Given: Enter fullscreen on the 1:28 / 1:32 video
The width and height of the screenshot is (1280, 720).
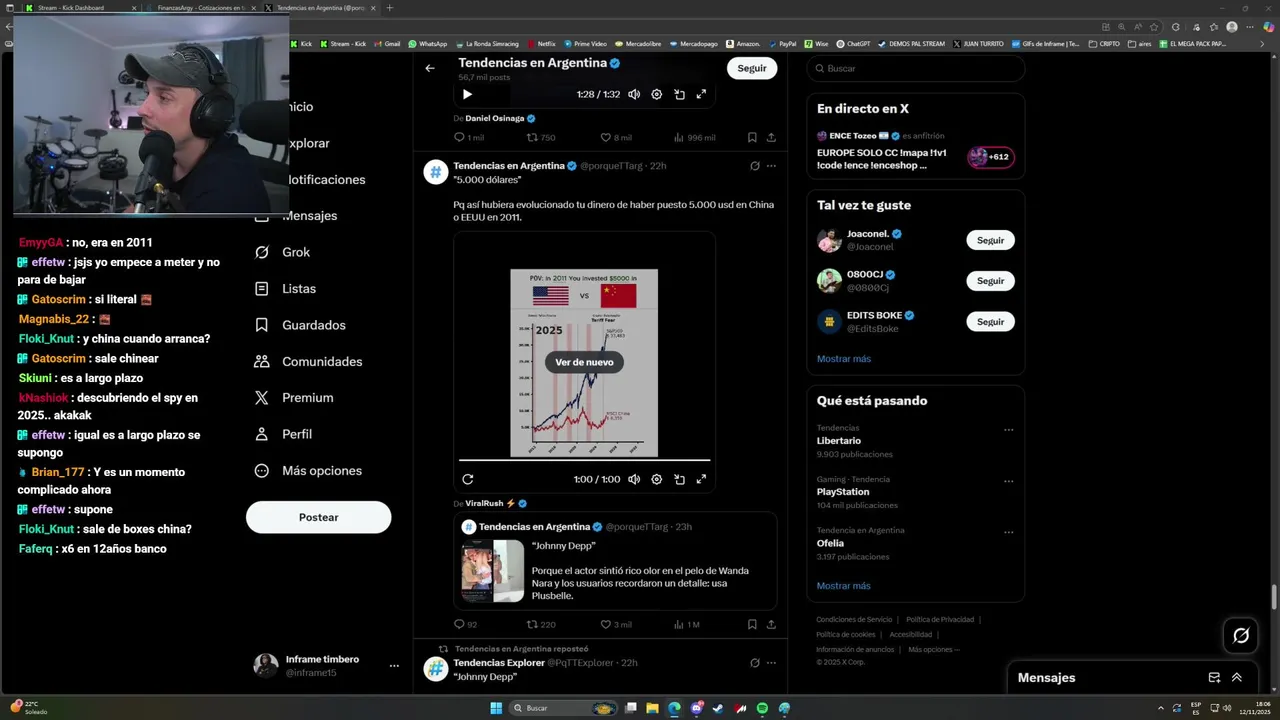Looking at the screenshot, I should coord(701,94).
